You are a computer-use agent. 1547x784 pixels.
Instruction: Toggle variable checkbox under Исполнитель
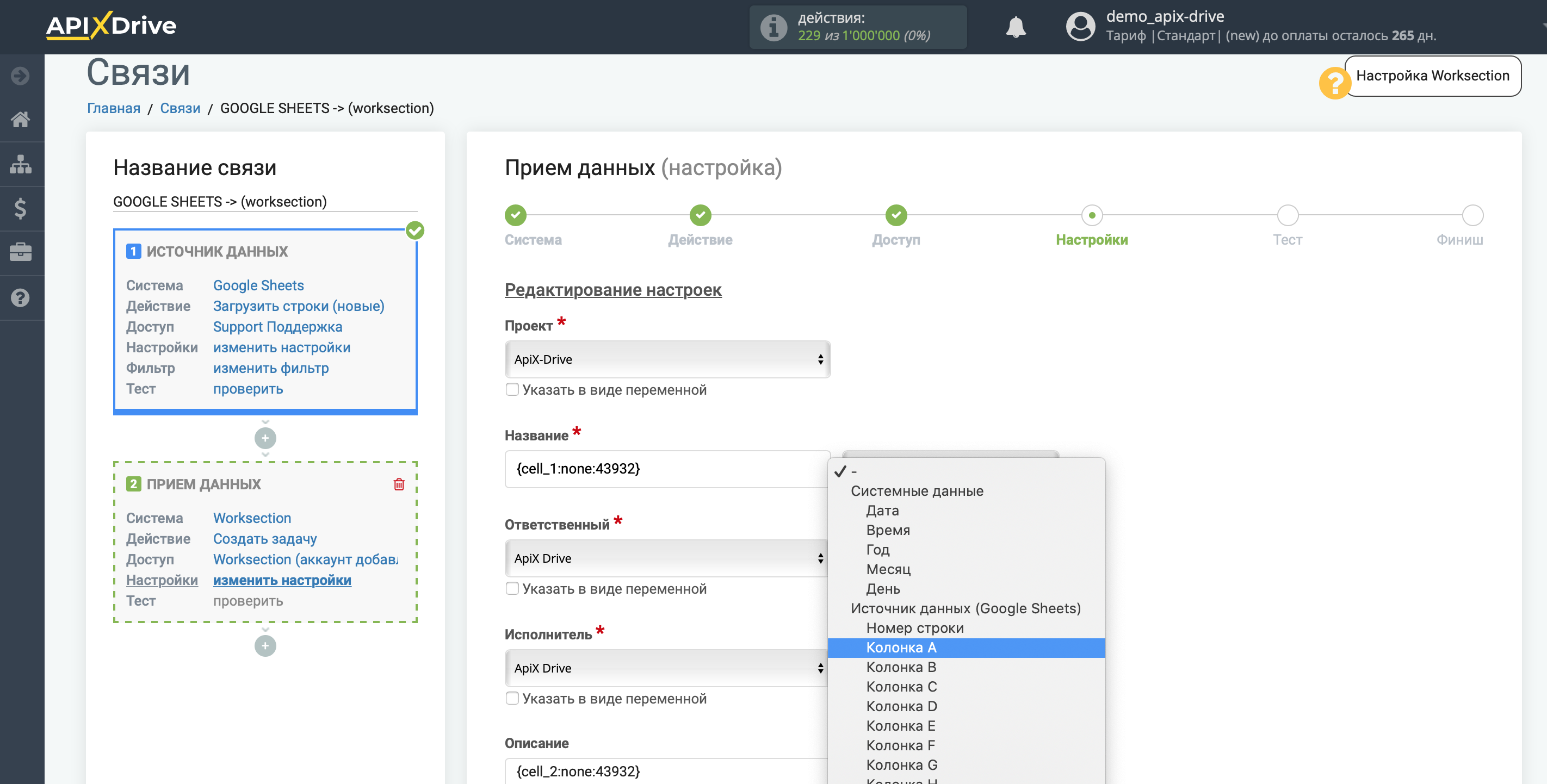point(512,698)
